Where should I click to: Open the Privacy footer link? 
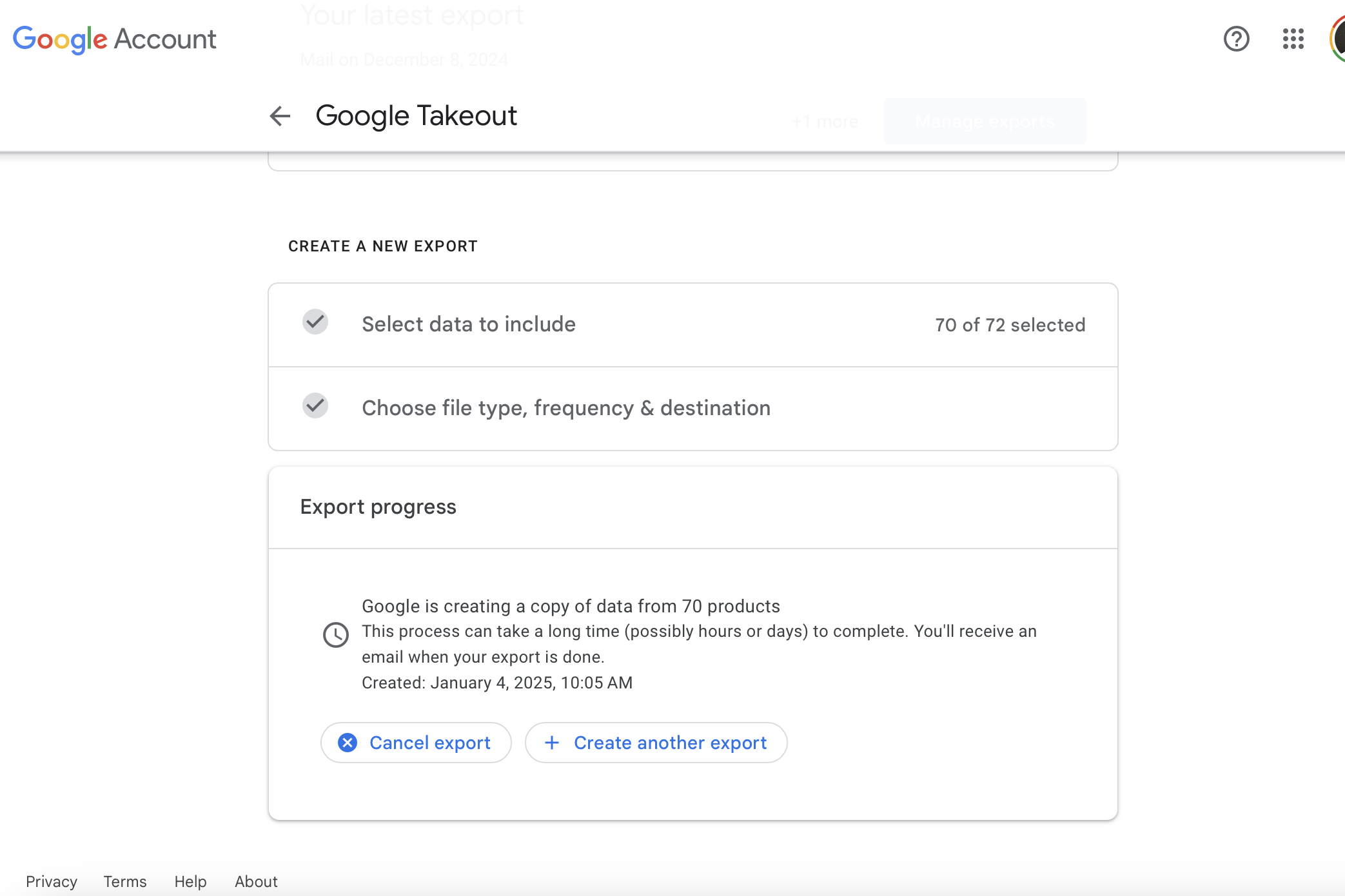52,881
